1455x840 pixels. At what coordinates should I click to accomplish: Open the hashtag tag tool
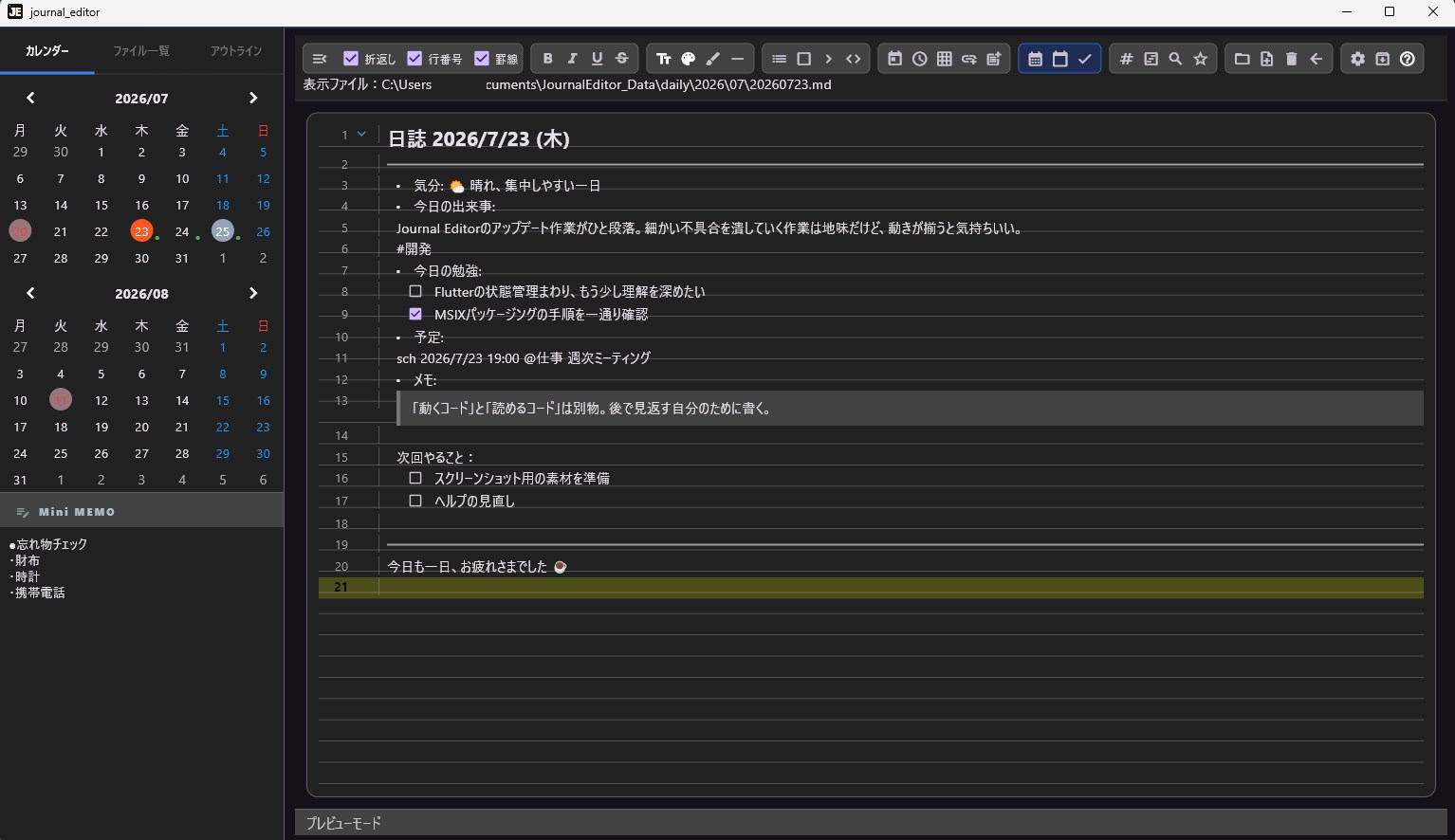tap(1126, 59)
